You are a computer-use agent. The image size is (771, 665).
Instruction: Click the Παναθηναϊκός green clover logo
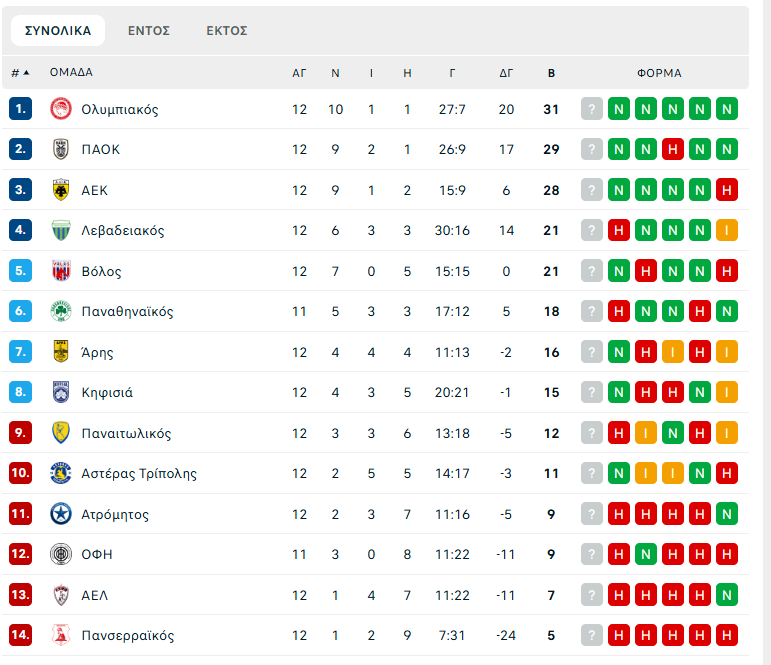pos(61,311)
